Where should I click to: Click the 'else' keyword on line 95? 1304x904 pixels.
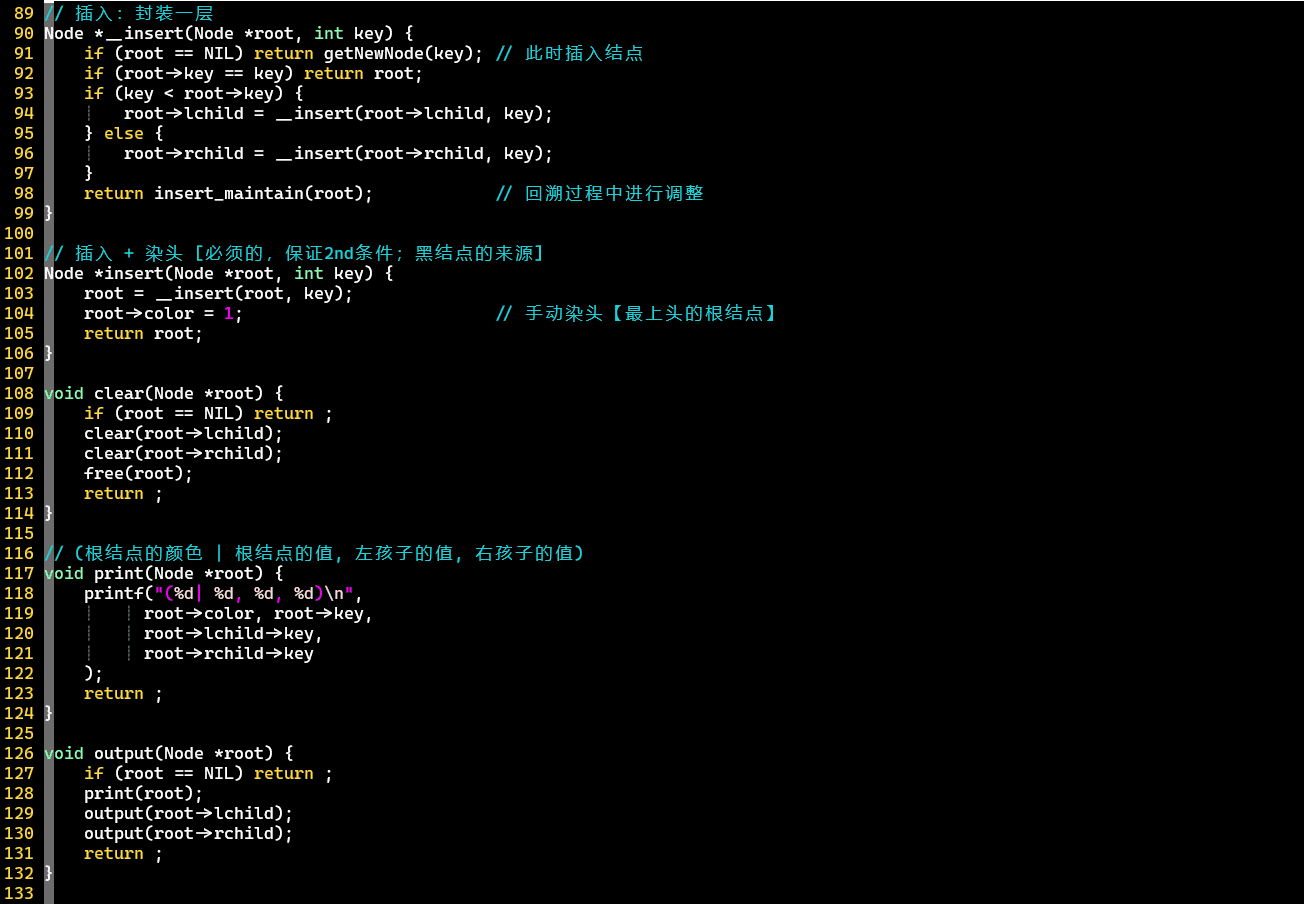[124, 133]
